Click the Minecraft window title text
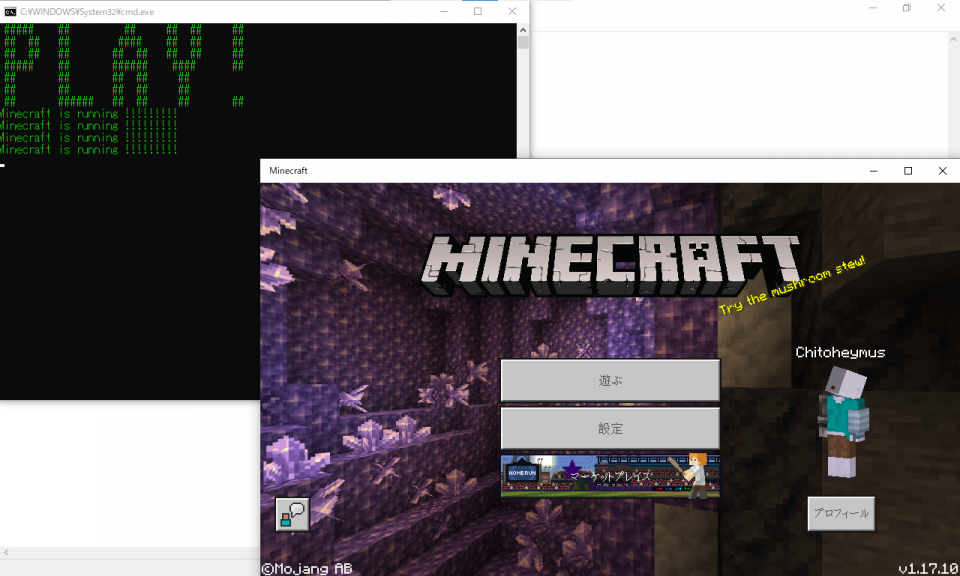The width and height of the screenshot is (960, 576). [288, 171]
